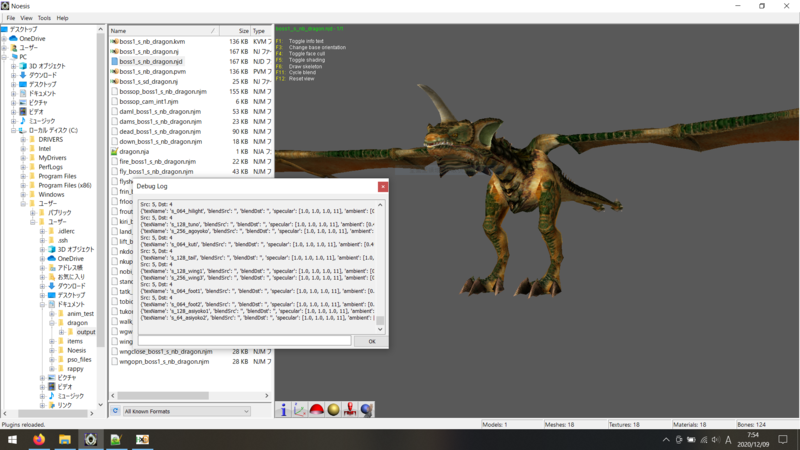Collapse the ローカル ディスク (C:) node
Image resolution: width=800 pixels, height=450 pixels.
click(x=14, y=130)
